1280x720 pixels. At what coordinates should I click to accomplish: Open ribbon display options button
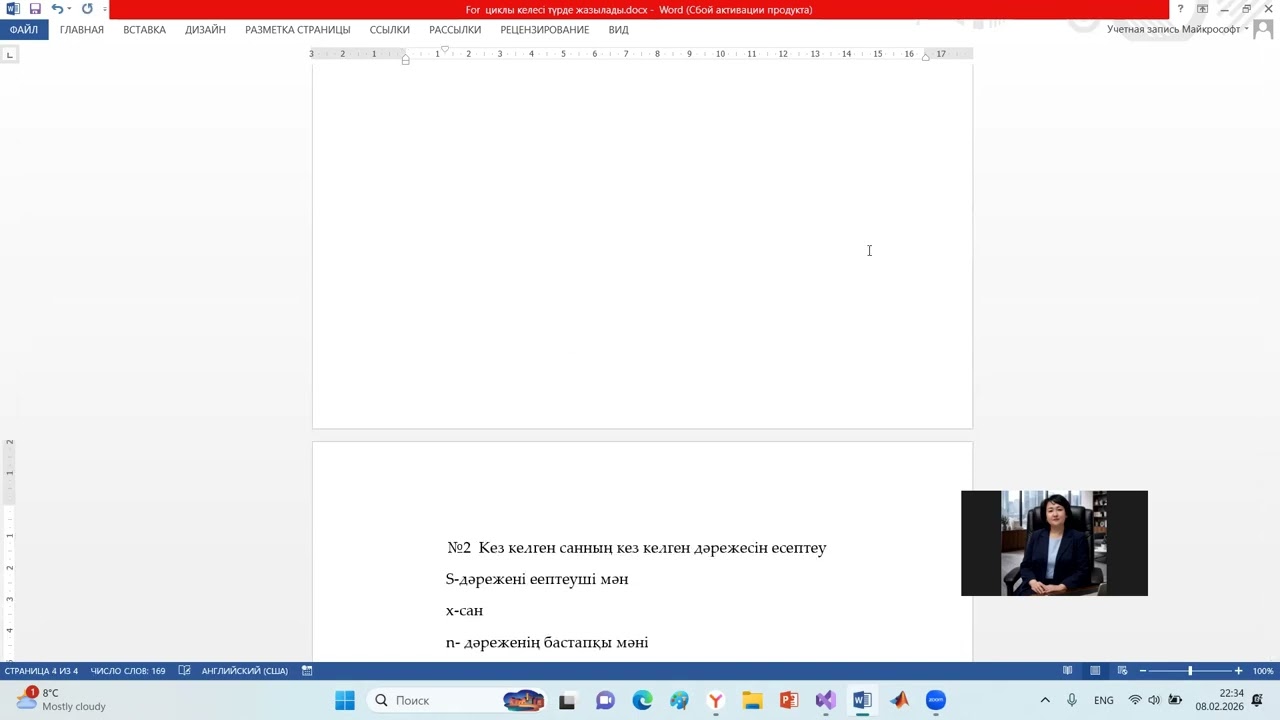[1202, 9]
